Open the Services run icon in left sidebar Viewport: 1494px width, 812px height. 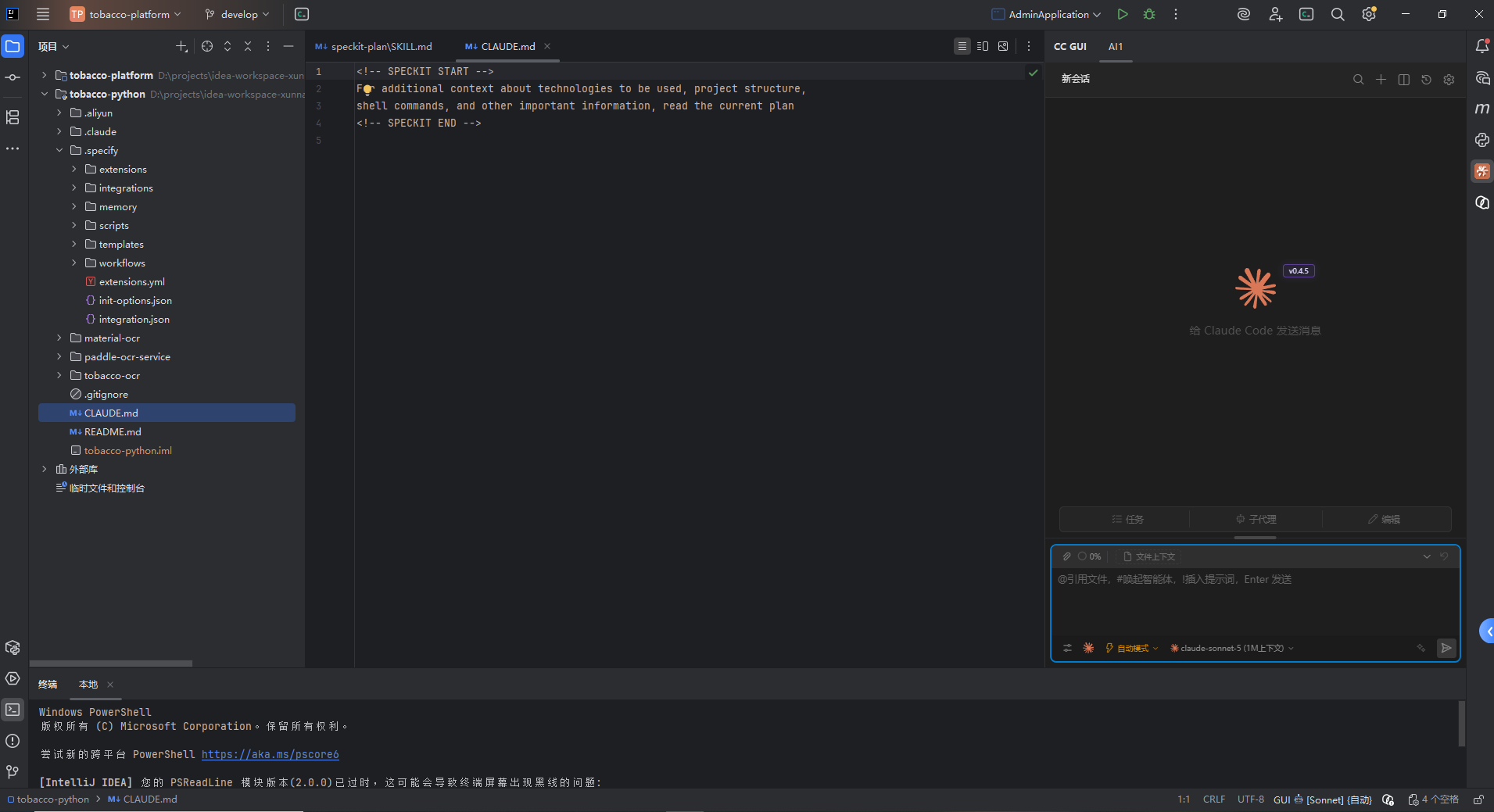13,678
